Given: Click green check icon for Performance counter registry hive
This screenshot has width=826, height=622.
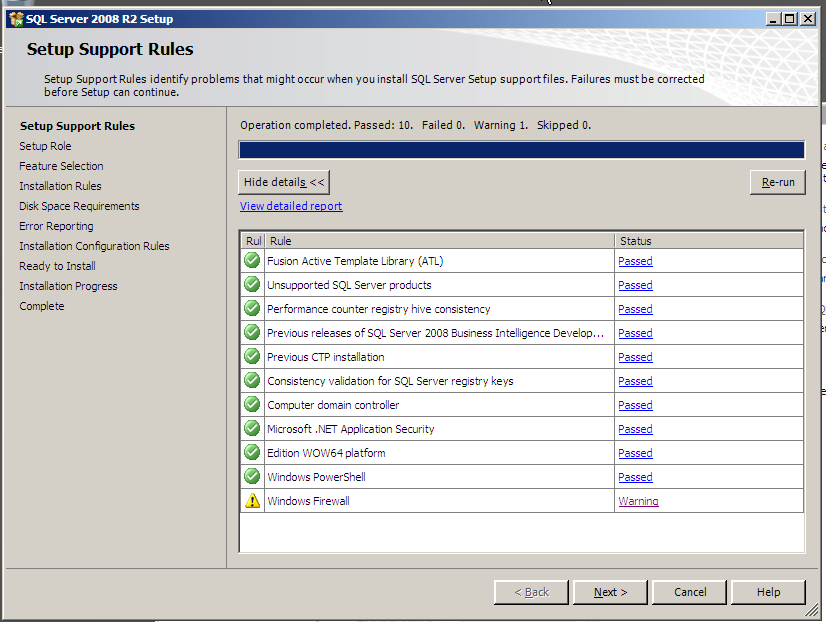Looking at the screenshot, I should click(252, 308).
